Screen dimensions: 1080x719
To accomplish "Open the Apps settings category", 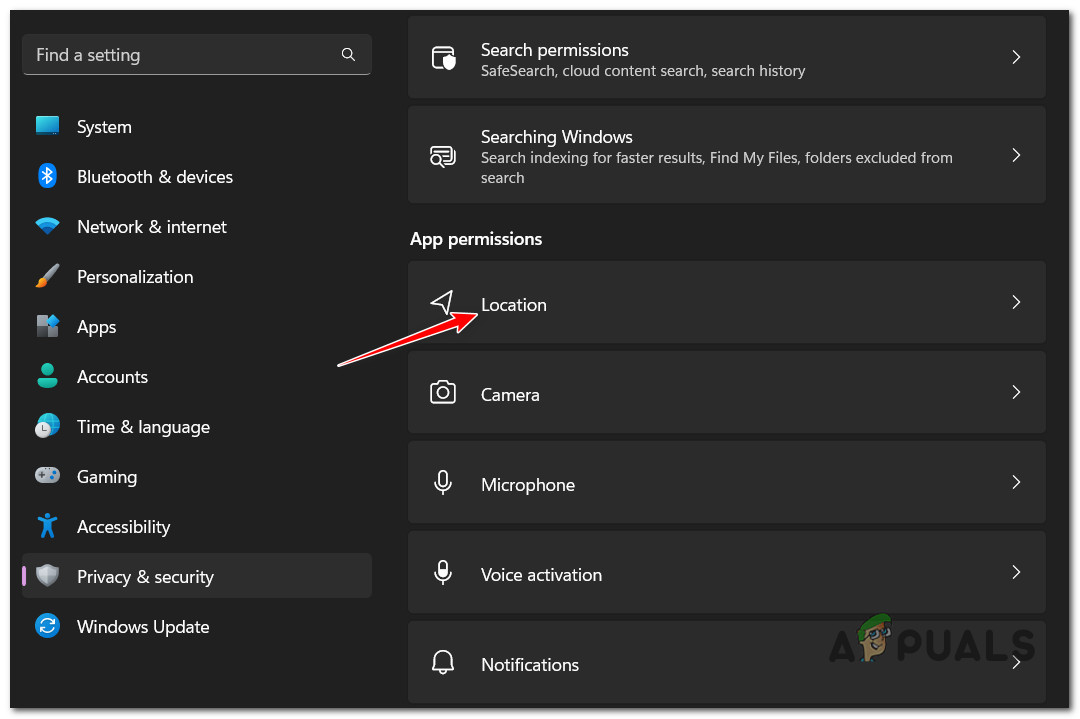I will (97, 327).
